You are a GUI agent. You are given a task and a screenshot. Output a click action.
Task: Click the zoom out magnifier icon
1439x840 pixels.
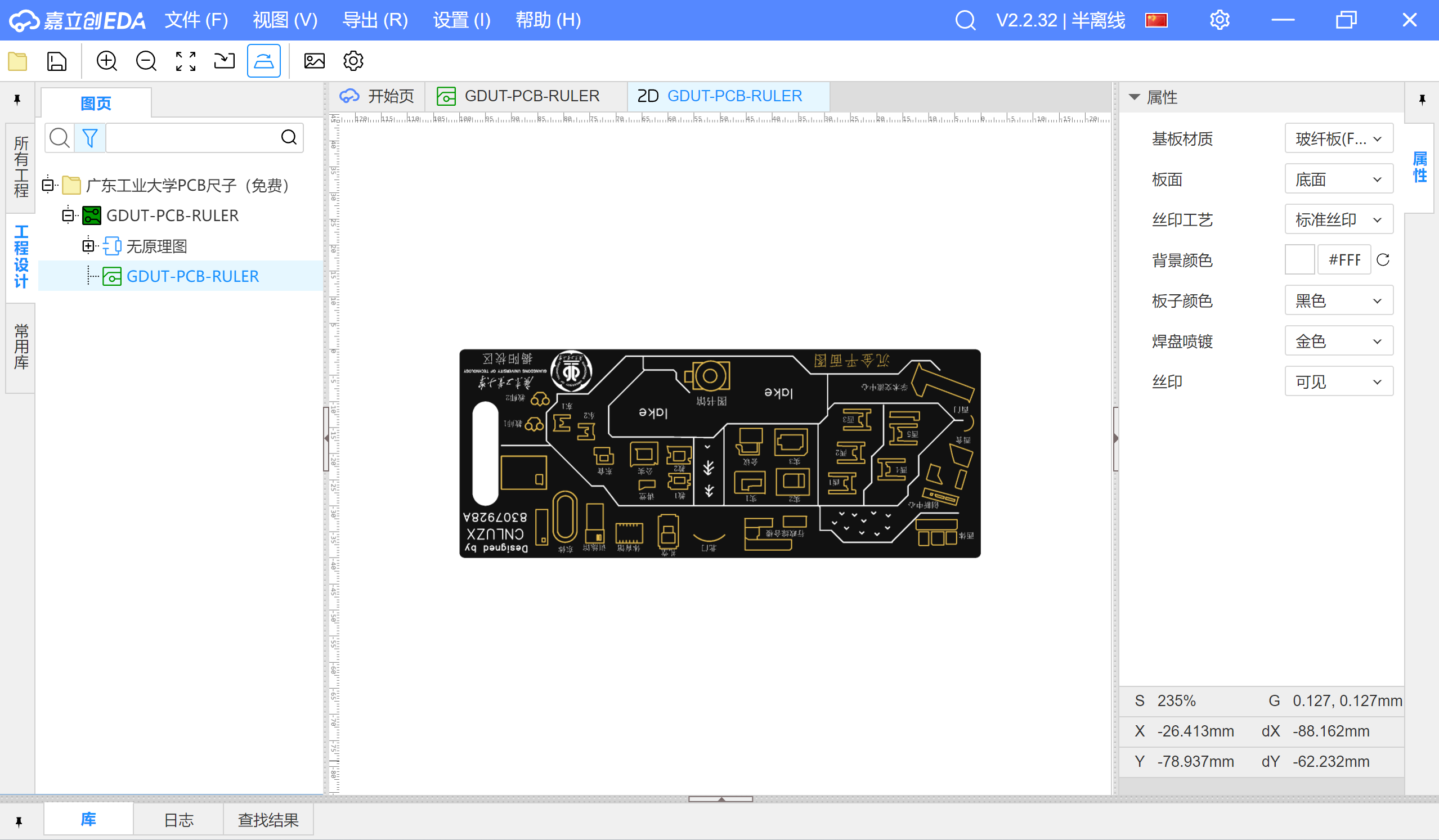tap(146, 61)
